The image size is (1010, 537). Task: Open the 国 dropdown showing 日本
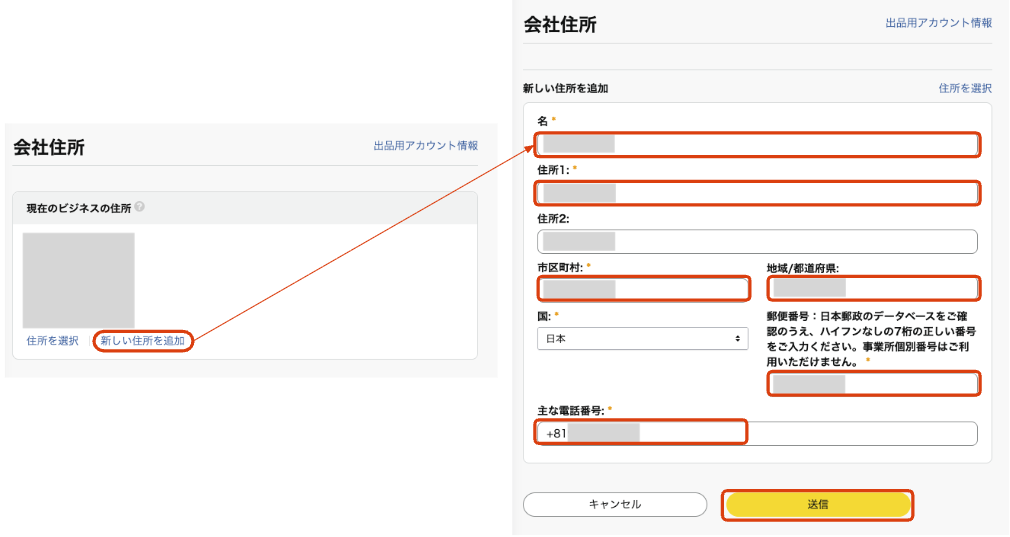pos(643,339)
